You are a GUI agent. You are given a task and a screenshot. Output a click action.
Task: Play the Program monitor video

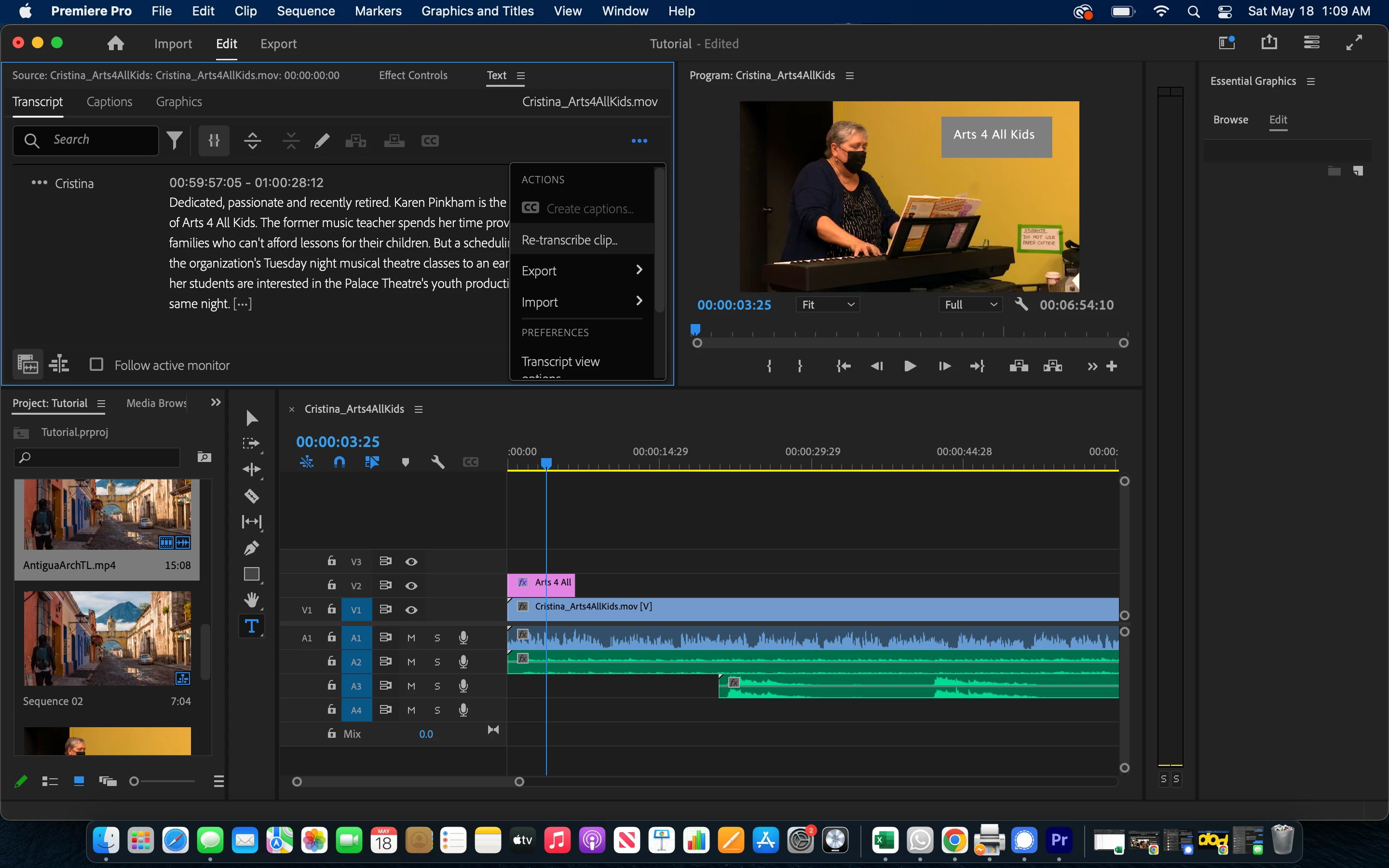tap(909, 366)
